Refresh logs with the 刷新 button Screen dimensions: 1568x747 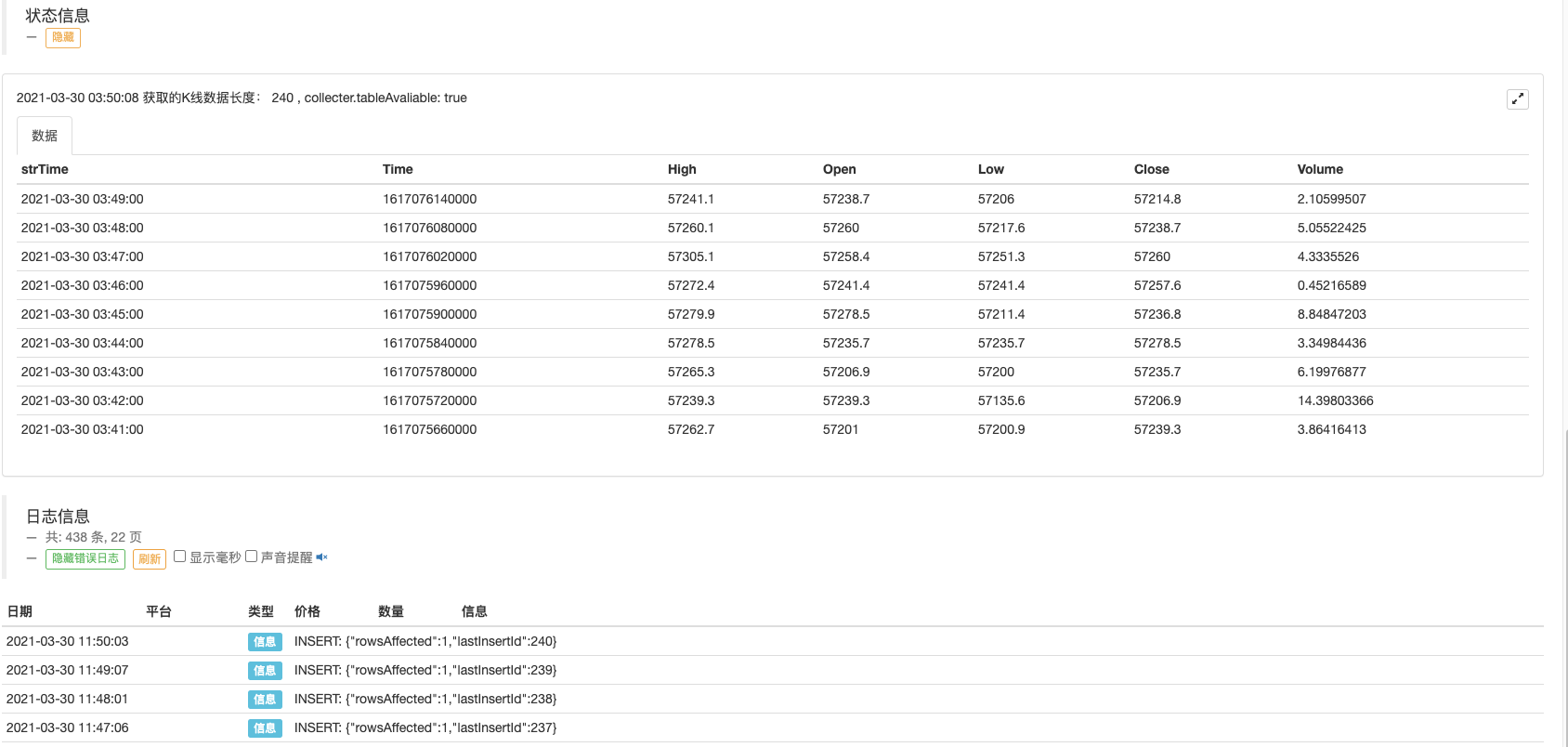click(x=150, y=558)
